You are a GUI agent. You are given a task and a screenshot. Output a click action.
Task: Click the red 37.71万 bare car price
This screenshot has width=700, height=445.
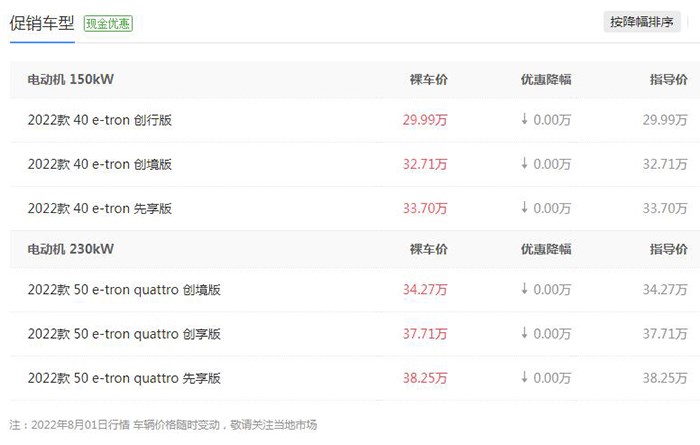coord(425,333)
